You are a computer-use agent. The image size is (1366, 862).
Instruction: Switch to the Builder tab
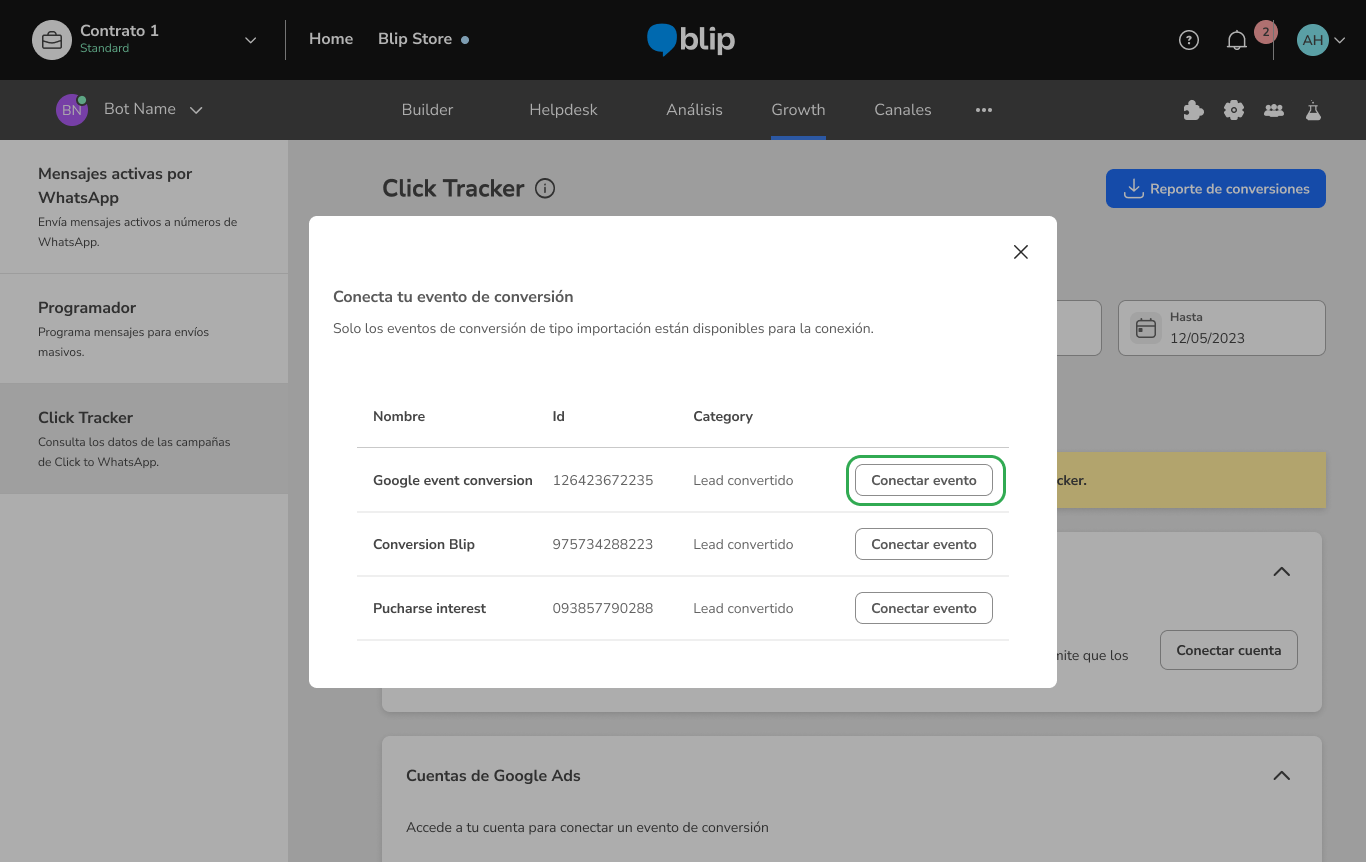(x=427, y=110)
